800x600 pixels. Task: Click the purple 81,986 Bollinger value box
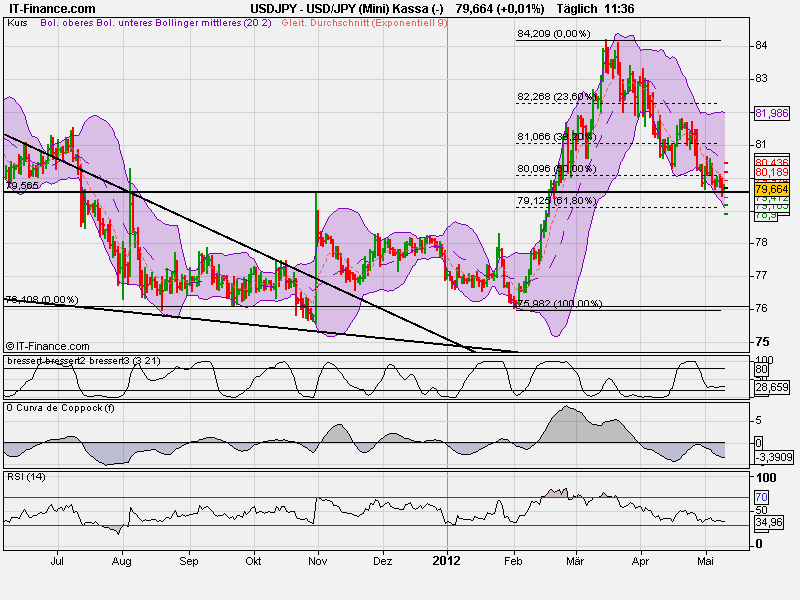click(771, 113)
